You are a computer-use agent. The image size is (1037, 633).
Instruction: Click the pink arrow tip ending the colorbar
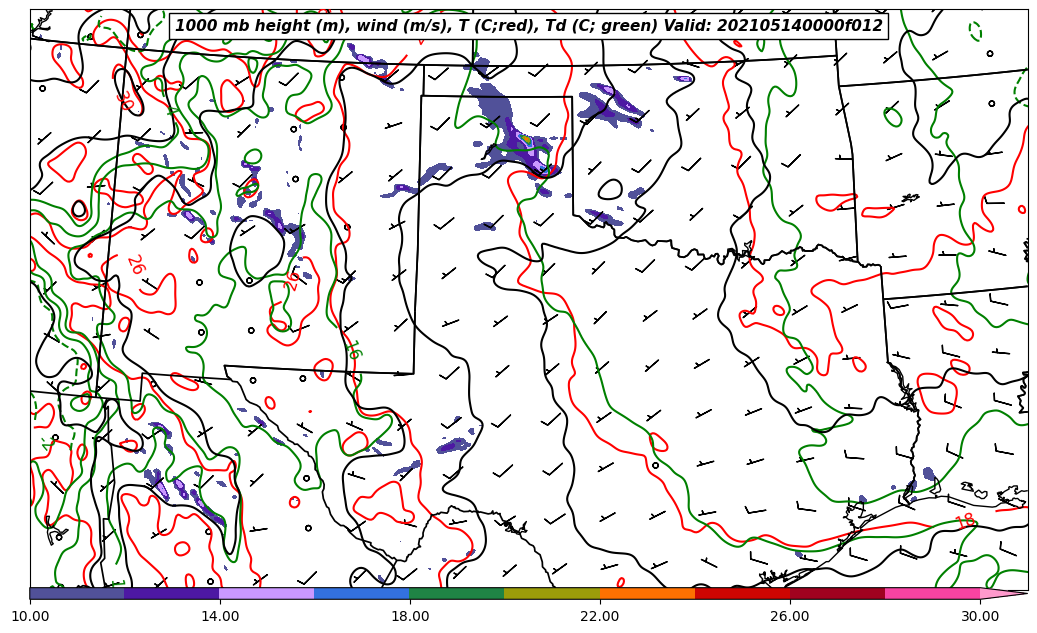pyautogui.click(x=1004, y=593)
